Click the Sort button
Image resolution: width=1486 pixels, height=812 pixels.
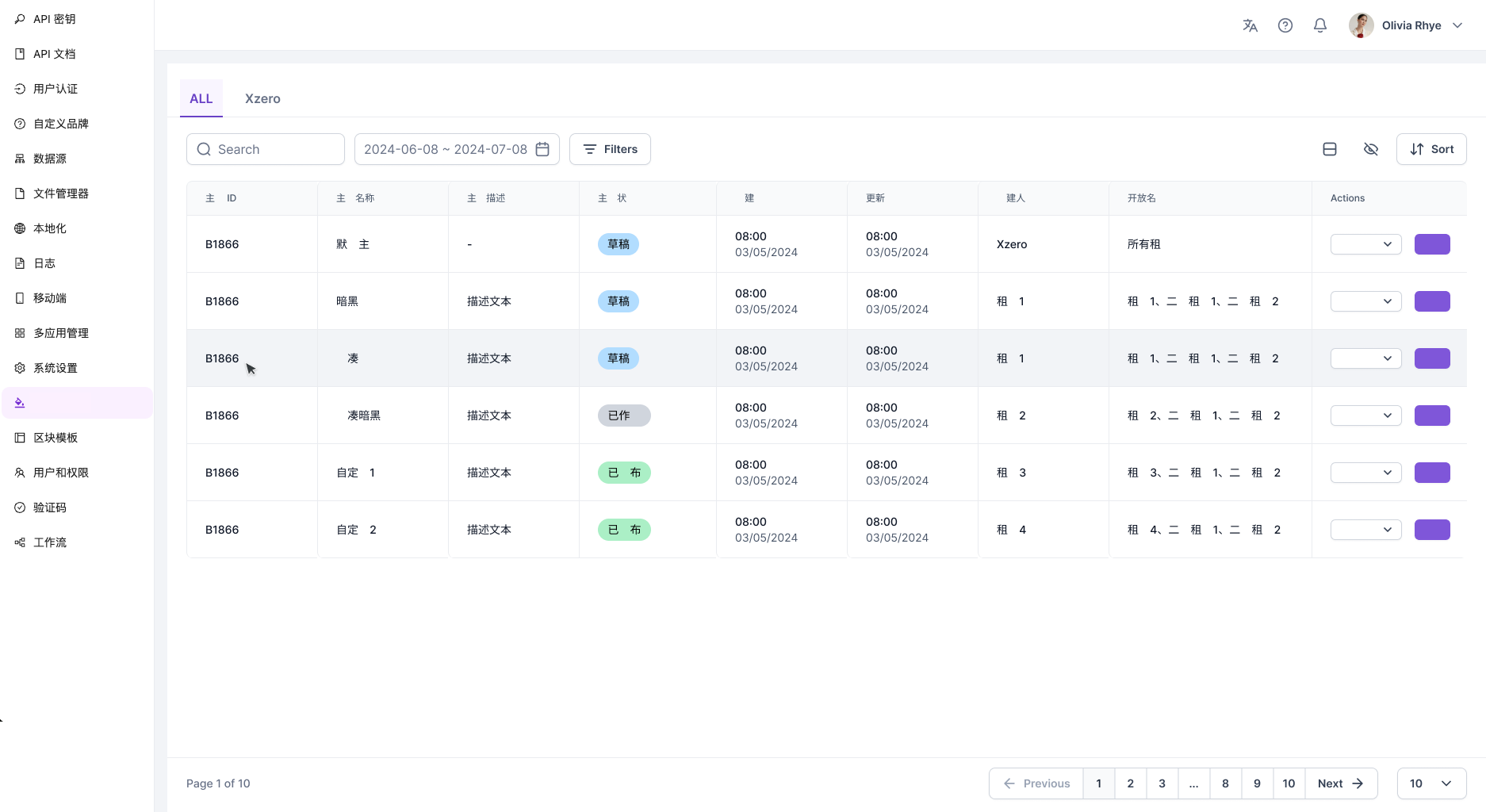click(x=1431, y=149)
